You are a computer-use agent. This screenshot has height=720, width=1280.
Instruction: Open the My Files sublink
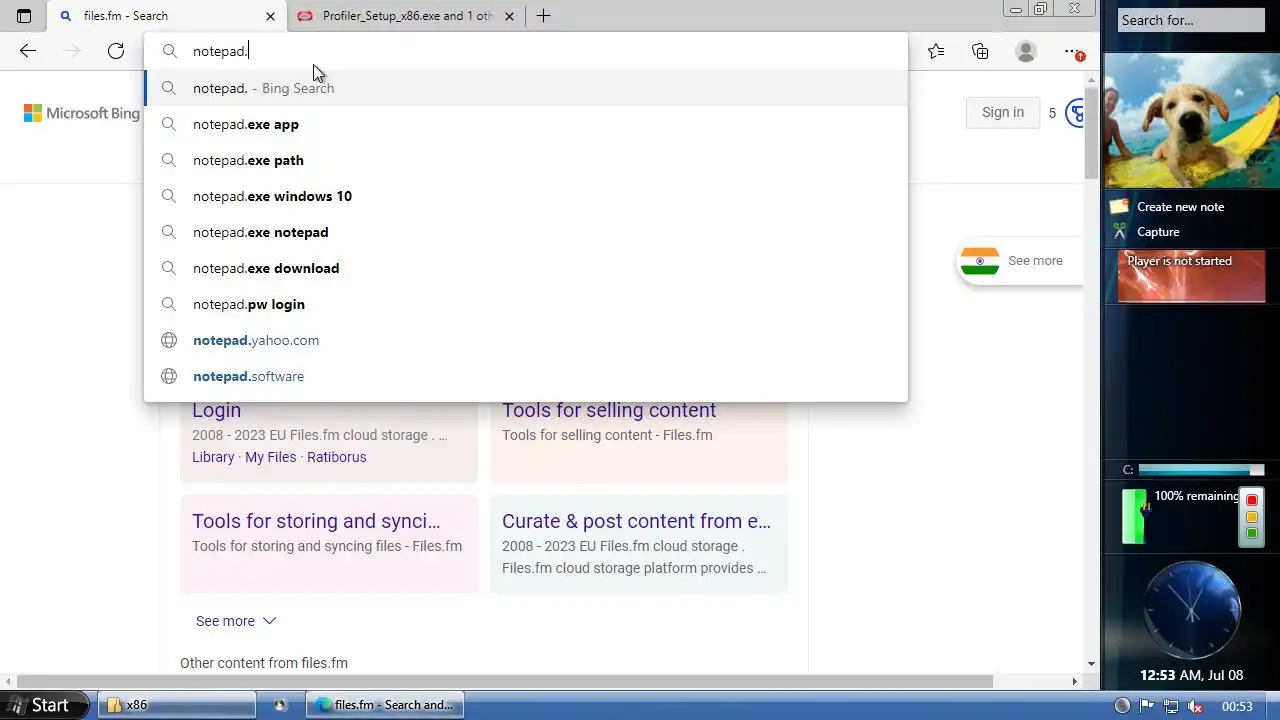[x=270, y=457]
